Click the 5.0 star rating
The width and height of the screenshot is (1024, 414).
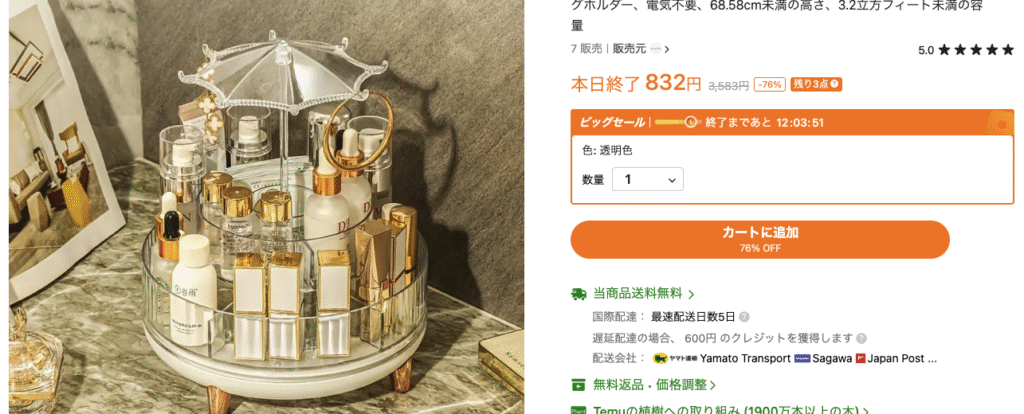coord(967,50)
